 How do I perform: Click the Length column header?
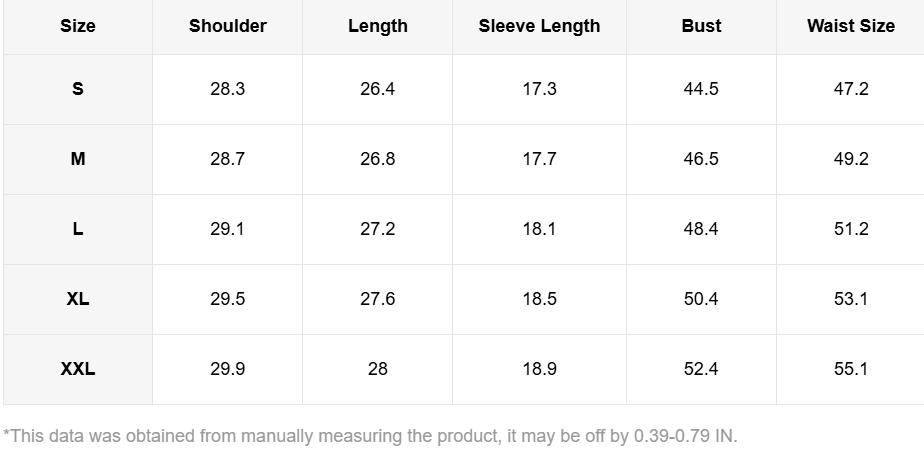click(378, 26)
